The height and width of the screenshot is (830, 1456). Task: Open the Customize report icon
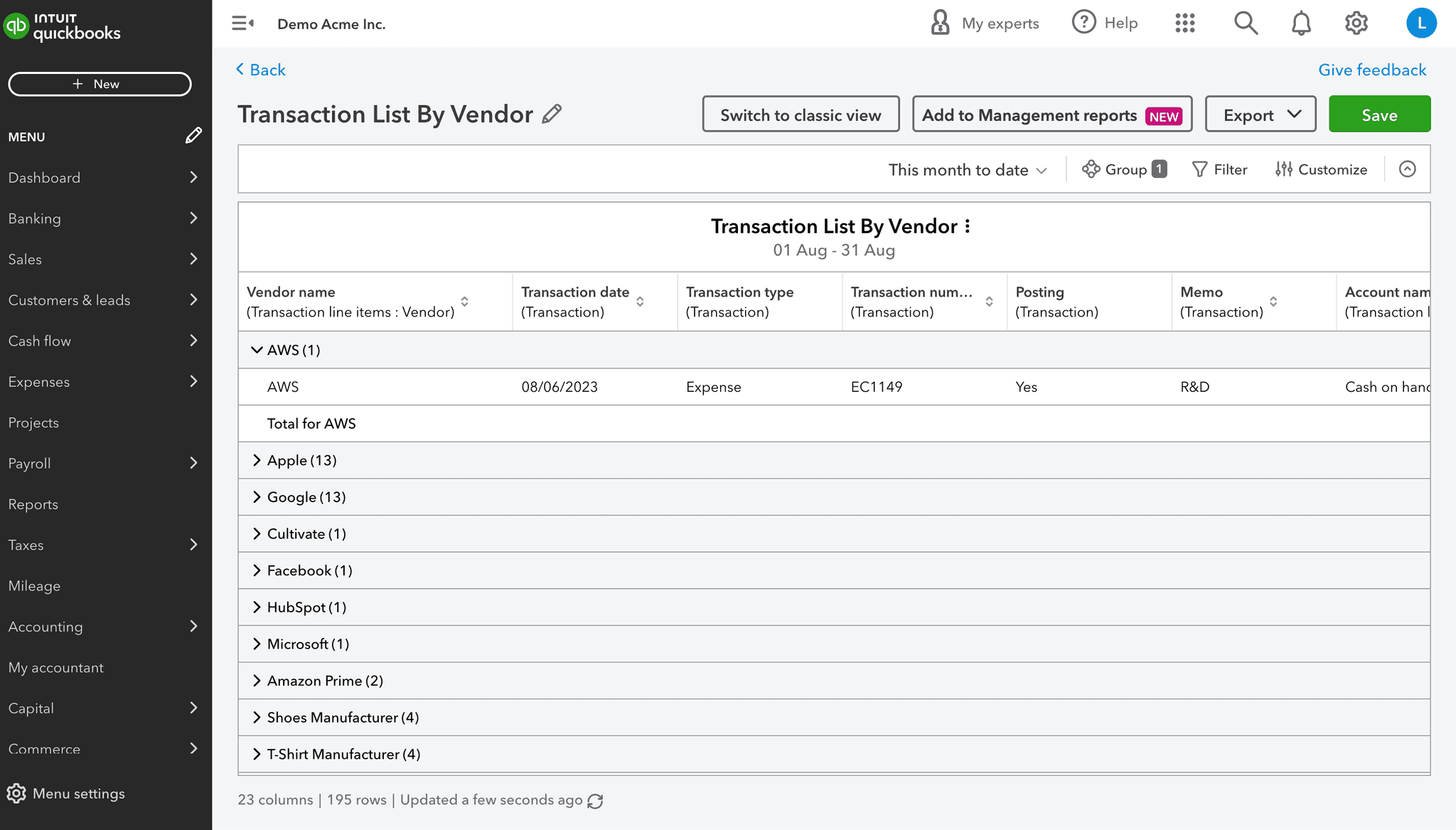1283,169
